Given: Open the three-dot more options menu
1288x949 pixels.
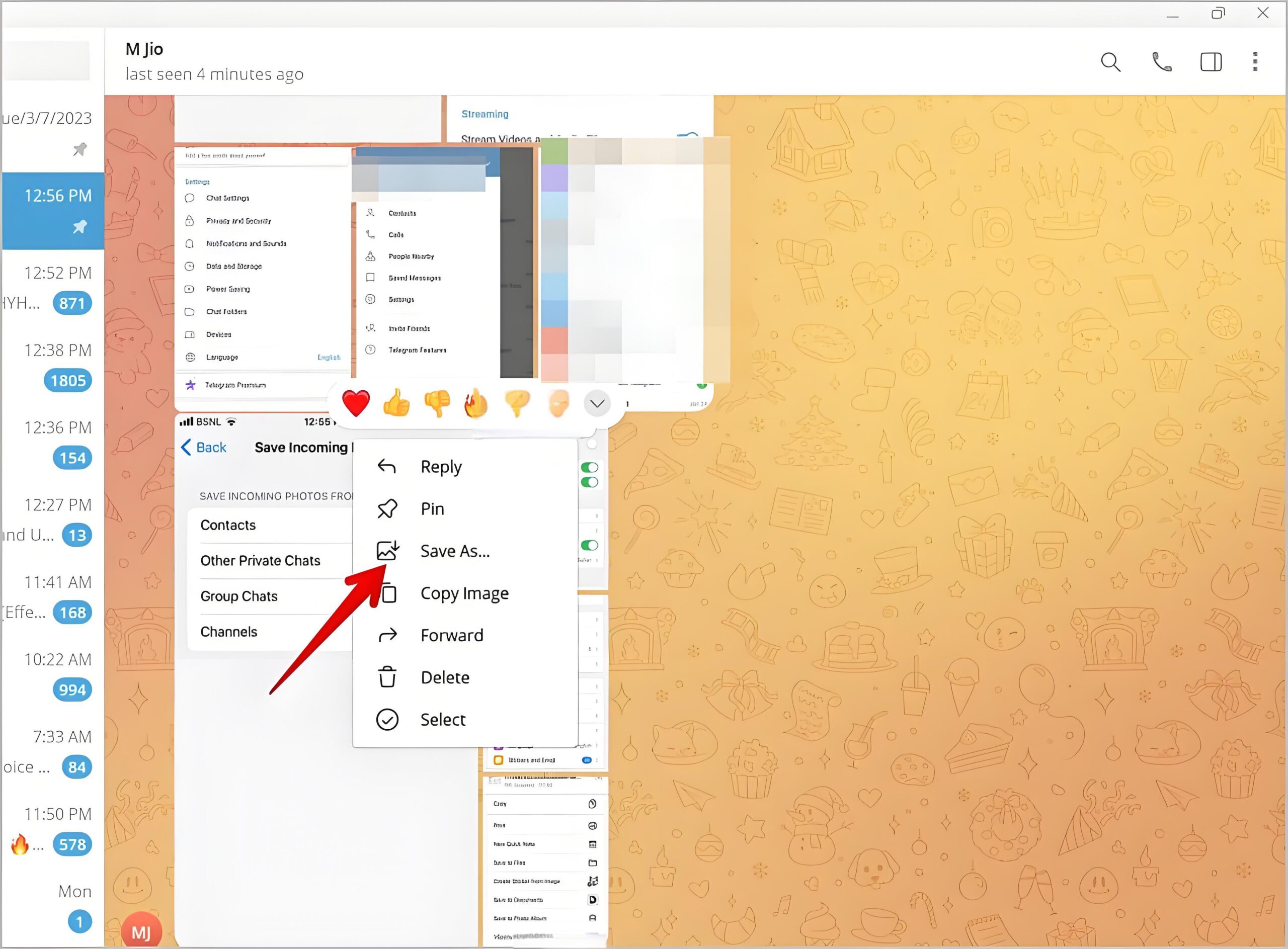Looking at the screenshot, I should coord(1255,62).
